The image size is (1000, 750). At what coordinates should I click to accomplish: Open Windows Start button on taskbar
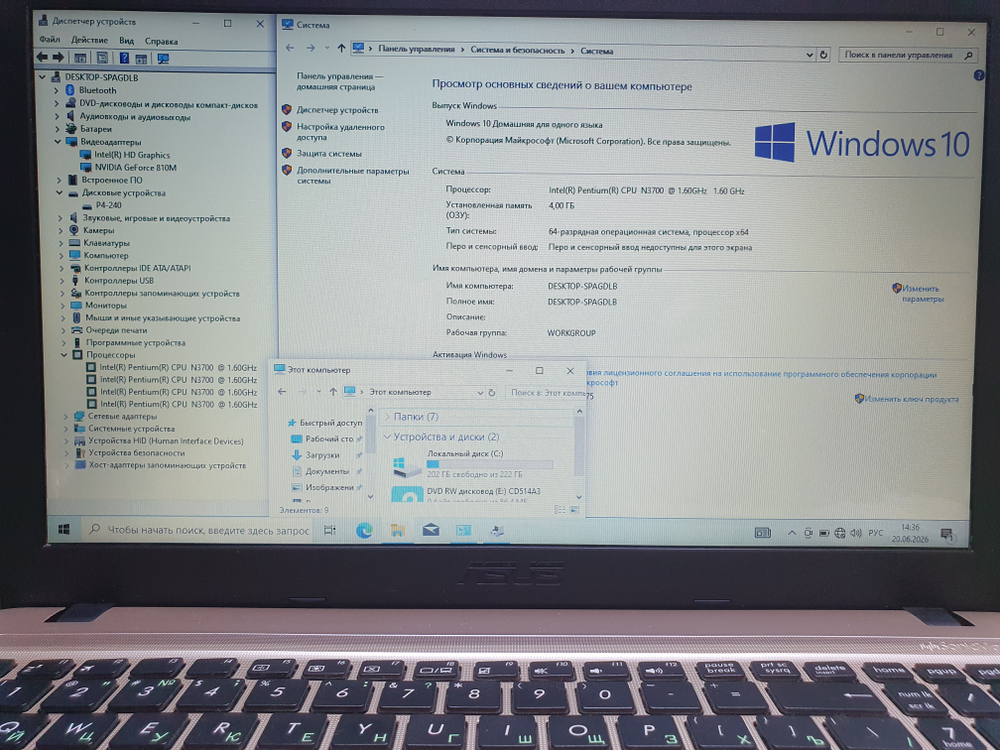click(64, 529)
